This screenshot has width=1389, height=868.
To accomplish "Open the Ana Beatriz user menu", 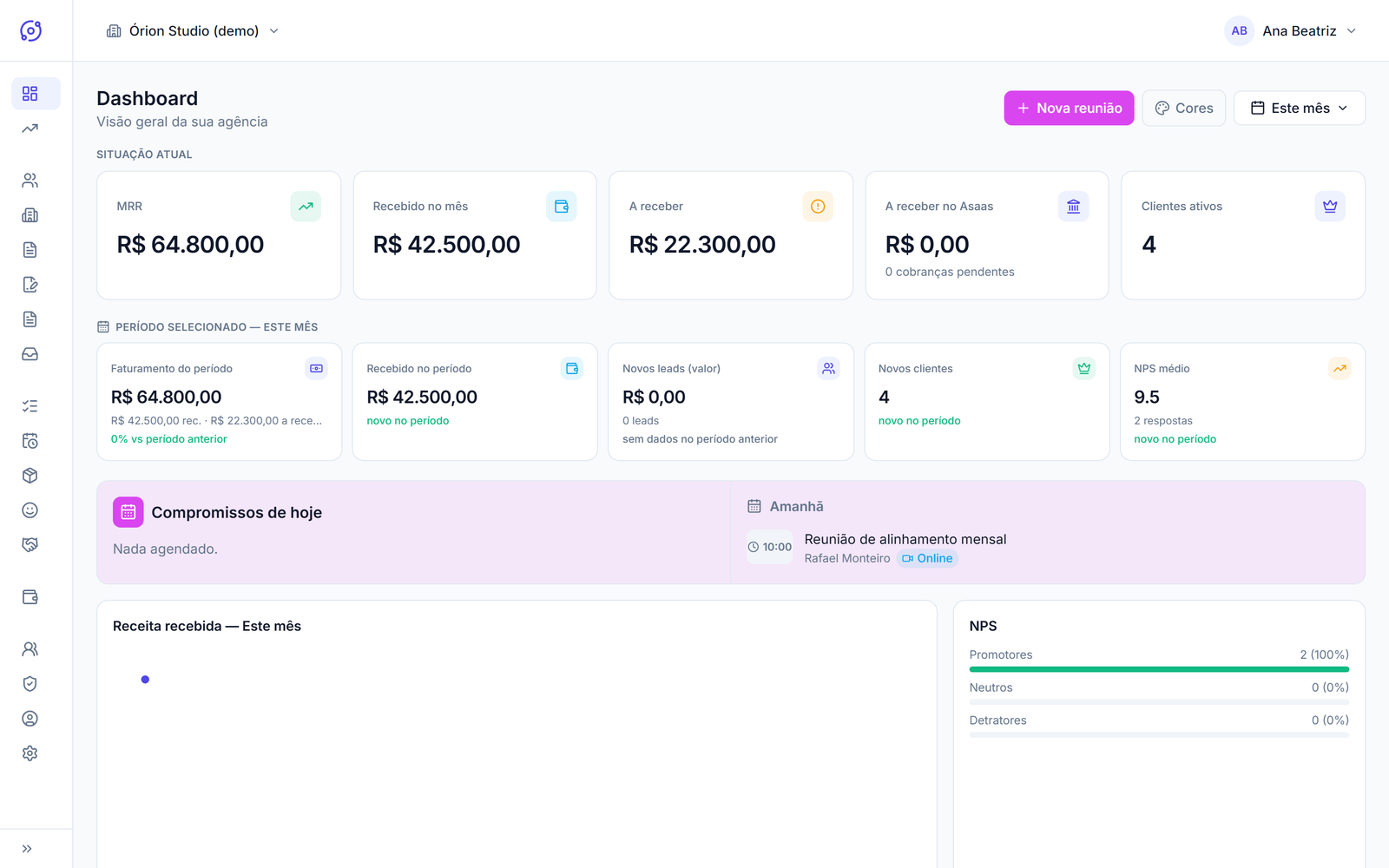I will (1291, 30).
